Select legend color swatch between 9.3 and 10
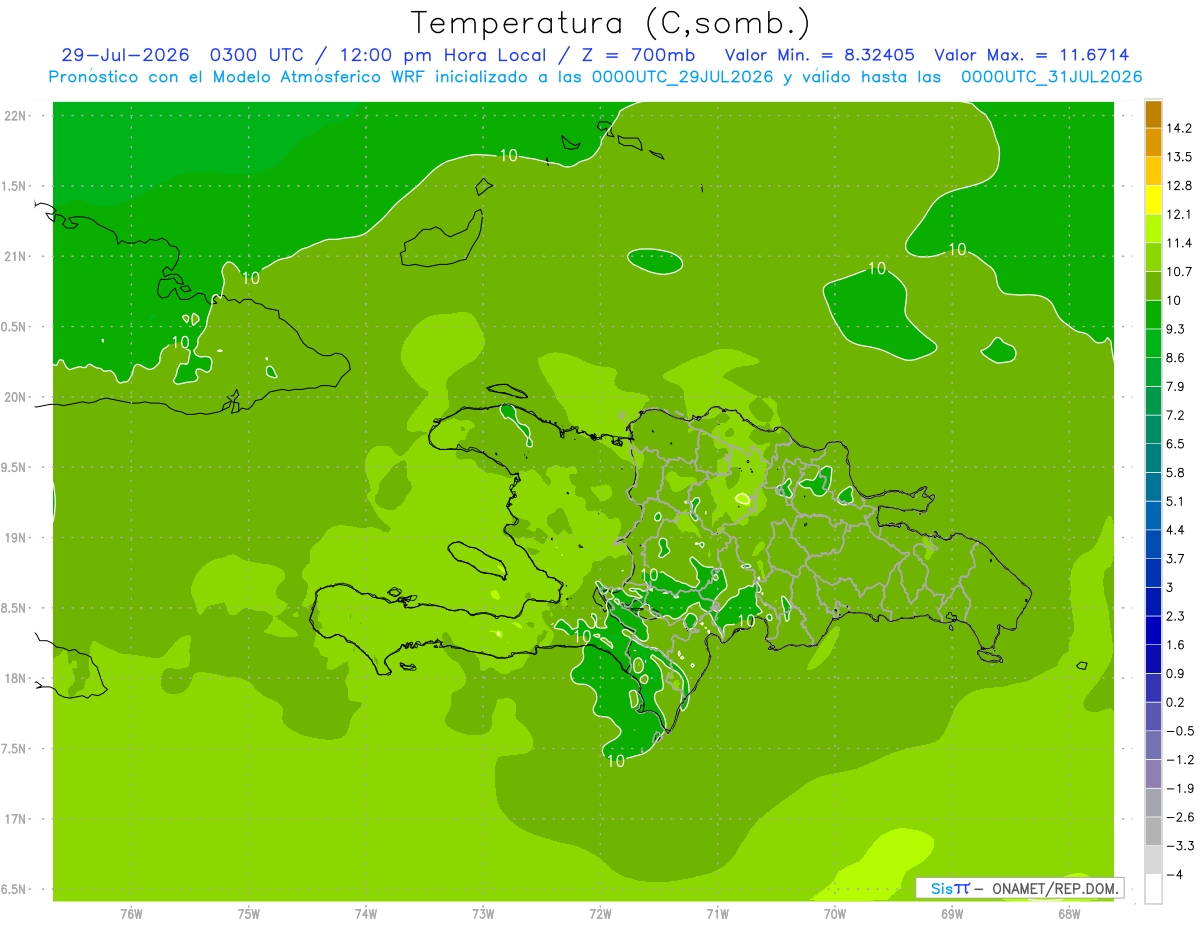Viewport: 1200px width, 927px height. click(x=1153, y=315)
